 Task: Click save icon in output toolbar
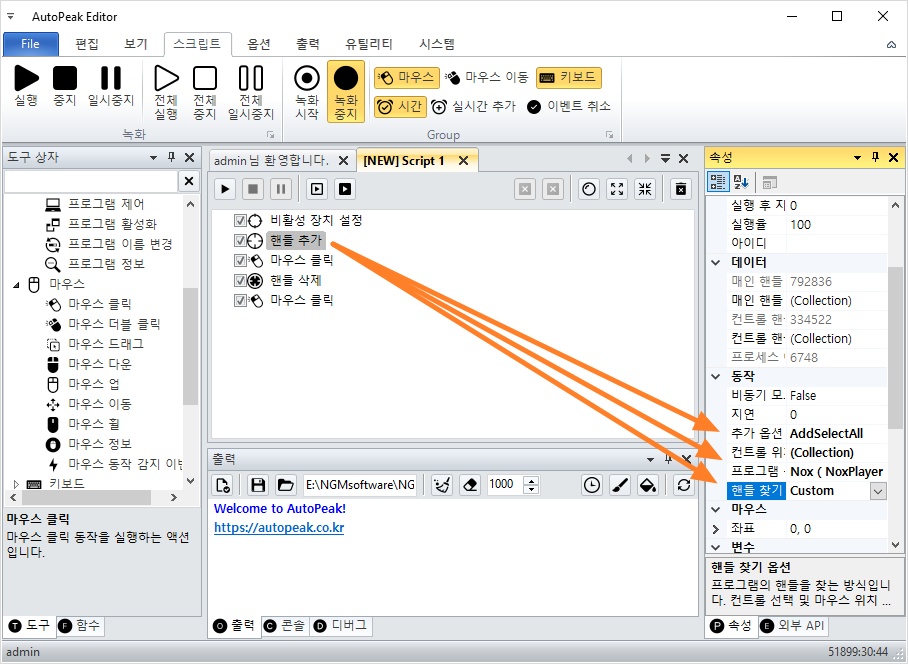[258, 485]
